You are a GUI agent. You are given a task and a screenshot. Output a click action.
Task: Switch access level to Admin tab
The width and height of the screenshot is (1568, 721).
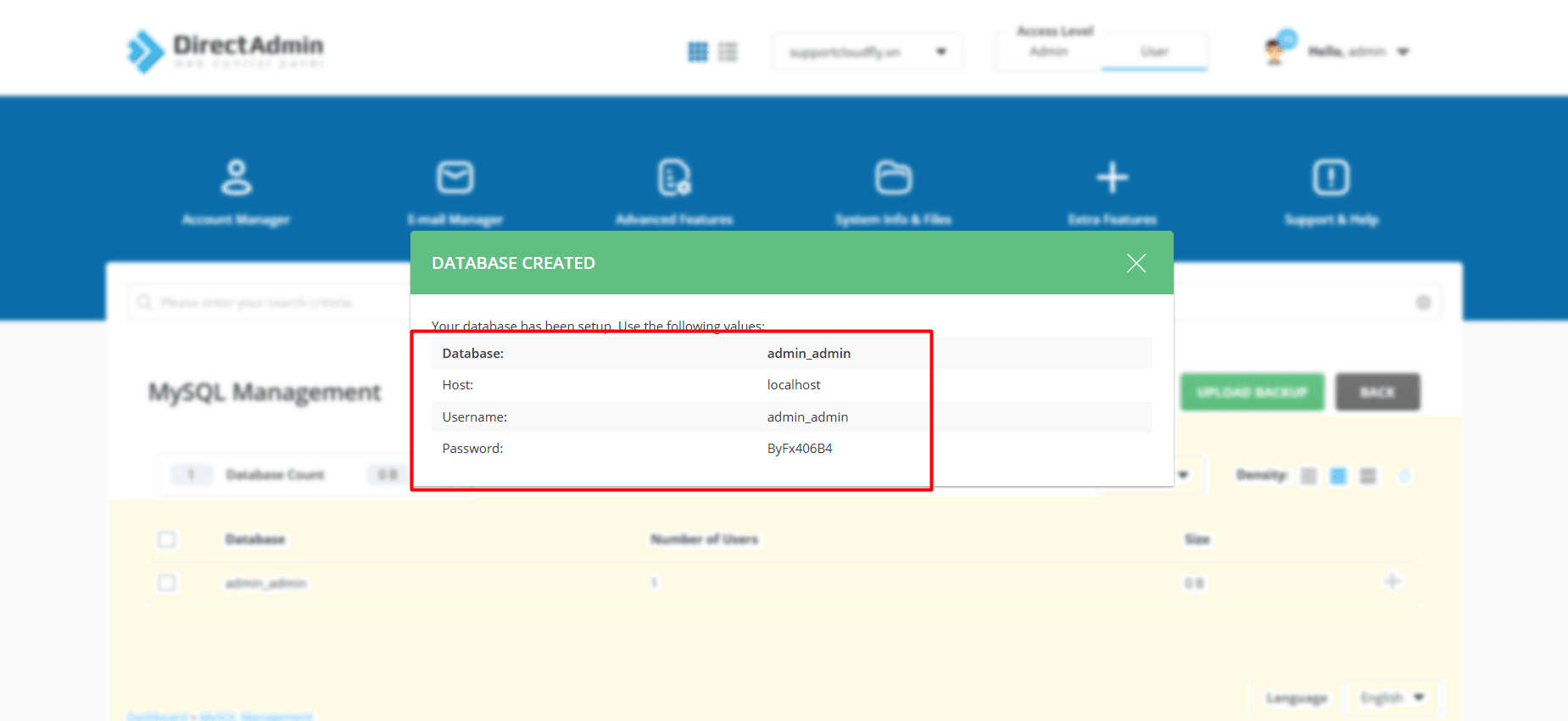point(1049,52)
